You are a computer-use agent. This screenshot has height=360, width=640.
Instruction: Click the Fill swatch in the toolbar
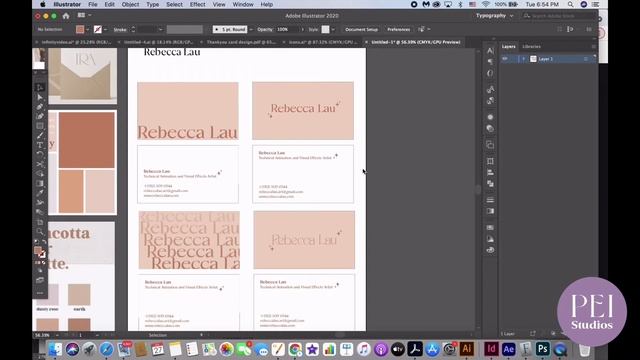click(38, 250)
